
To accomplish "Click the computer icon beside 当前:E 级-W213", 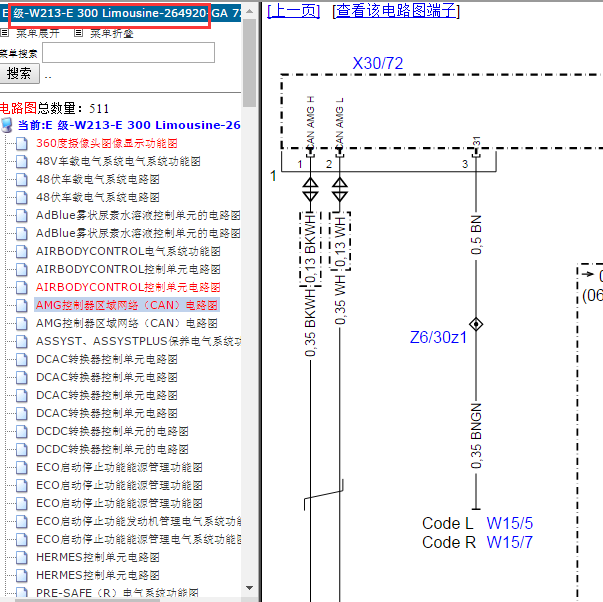I will coord(7,125).
